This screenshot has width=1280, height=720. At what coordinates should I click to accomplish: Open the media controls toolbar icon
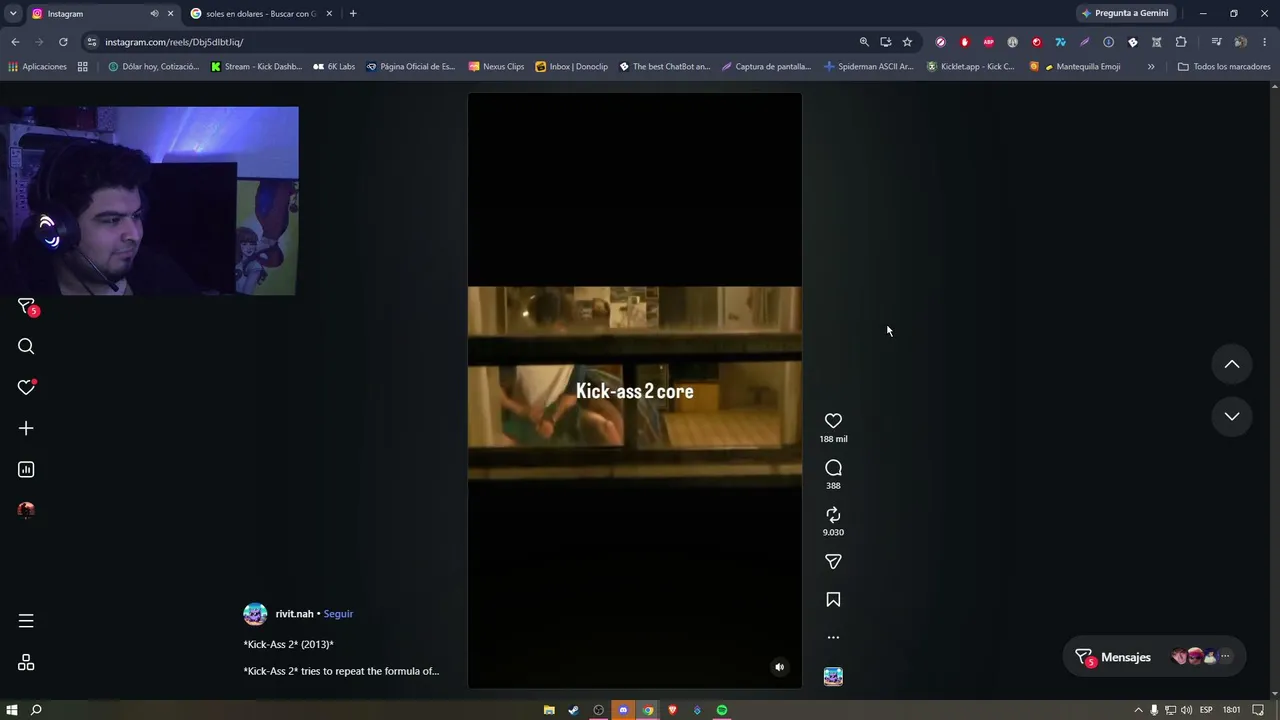pos(1216,42)
